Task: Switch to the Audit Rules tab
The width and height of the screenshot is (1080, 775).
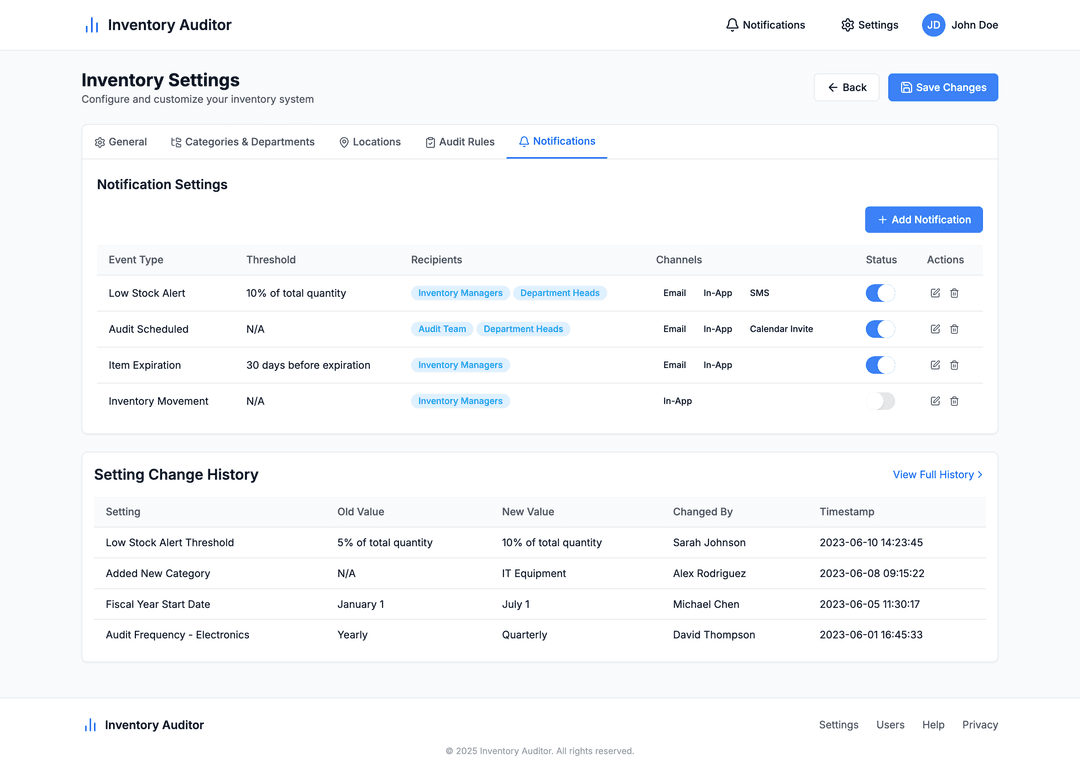Action: click(x=459, y=142)
